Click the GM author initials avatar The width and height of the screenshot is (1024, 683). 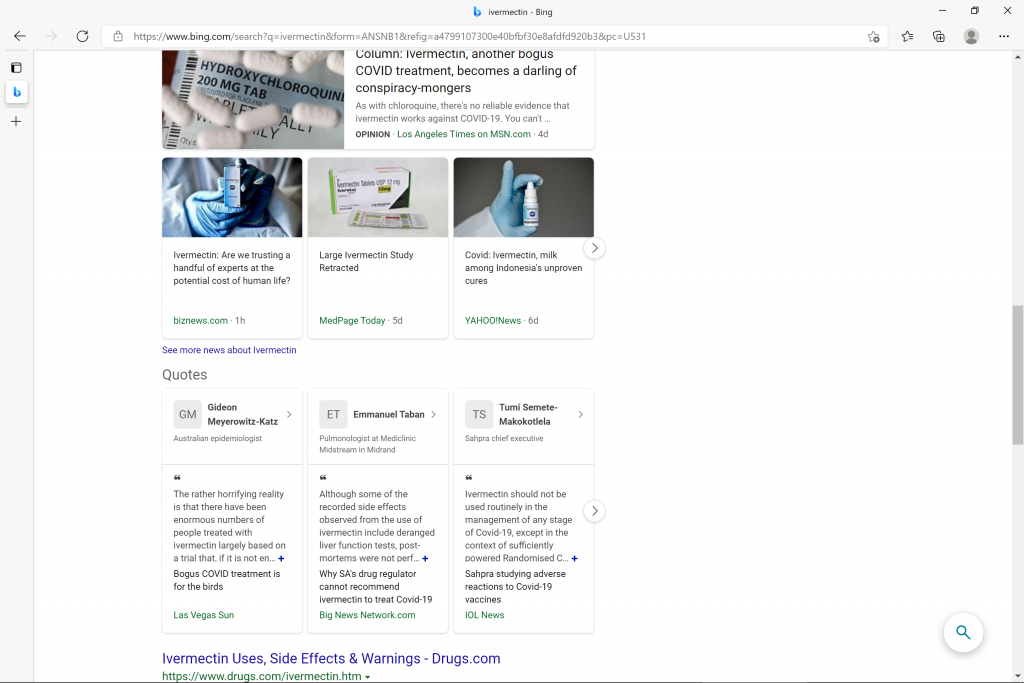[x=187, y=415]
